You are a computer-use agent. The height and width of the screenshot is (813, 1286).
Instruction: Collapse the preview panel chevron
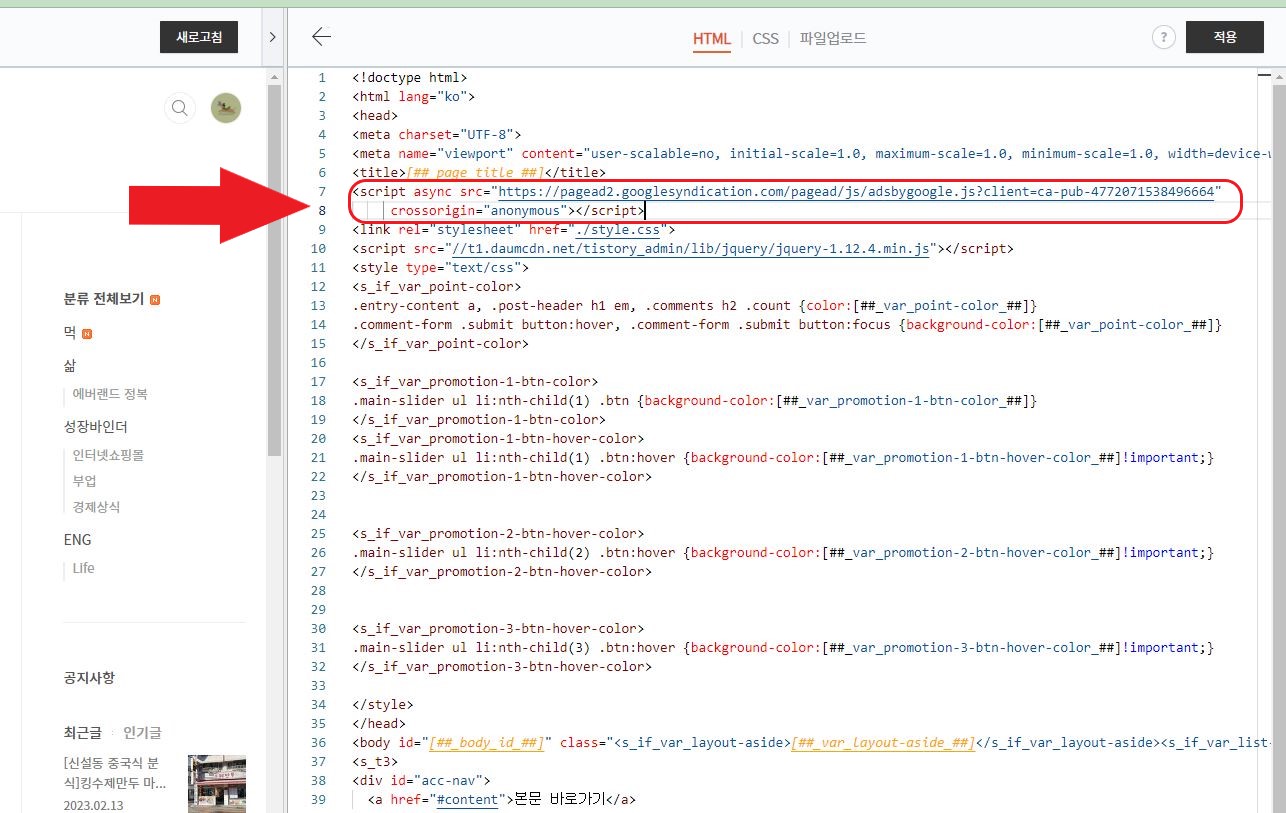point(273,37)
